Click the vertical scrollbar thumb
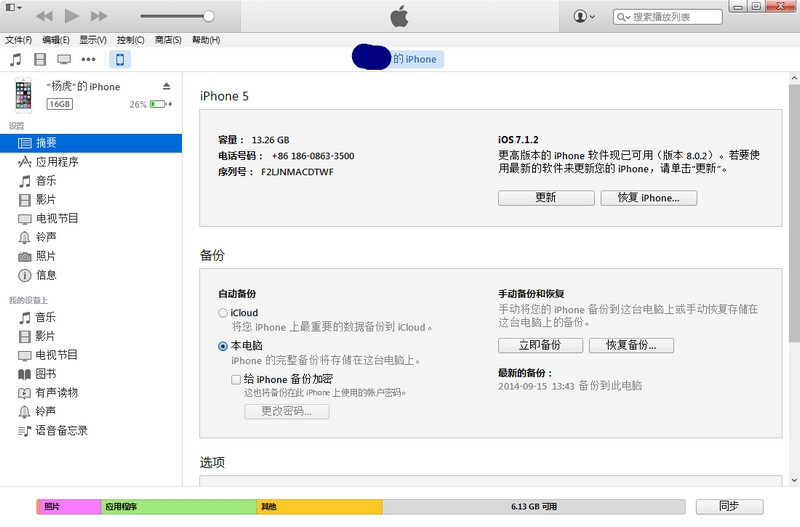 [794, 213]
